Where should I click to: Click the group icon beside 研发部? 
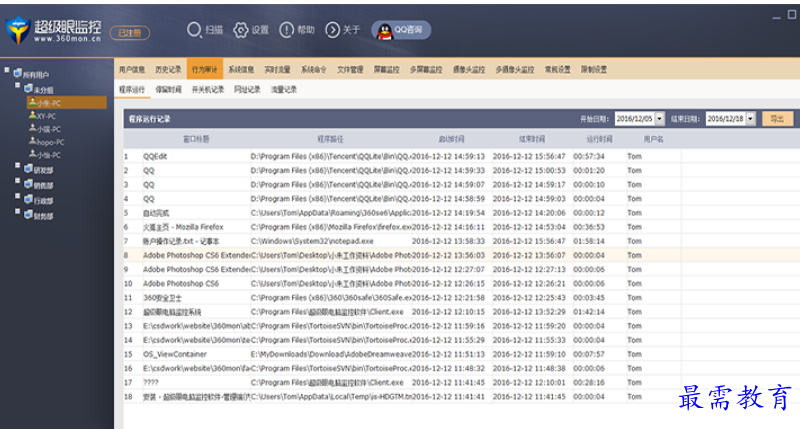coord(29,169)
